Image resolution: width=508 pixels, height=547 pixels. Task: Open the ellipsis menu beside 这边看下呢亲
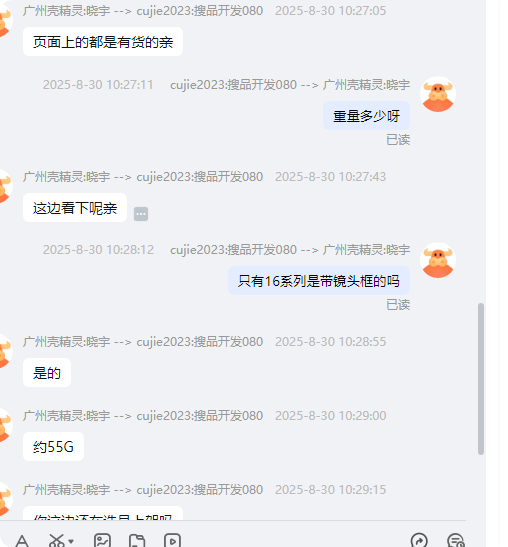pyautogui.click(x=141, y=214)
